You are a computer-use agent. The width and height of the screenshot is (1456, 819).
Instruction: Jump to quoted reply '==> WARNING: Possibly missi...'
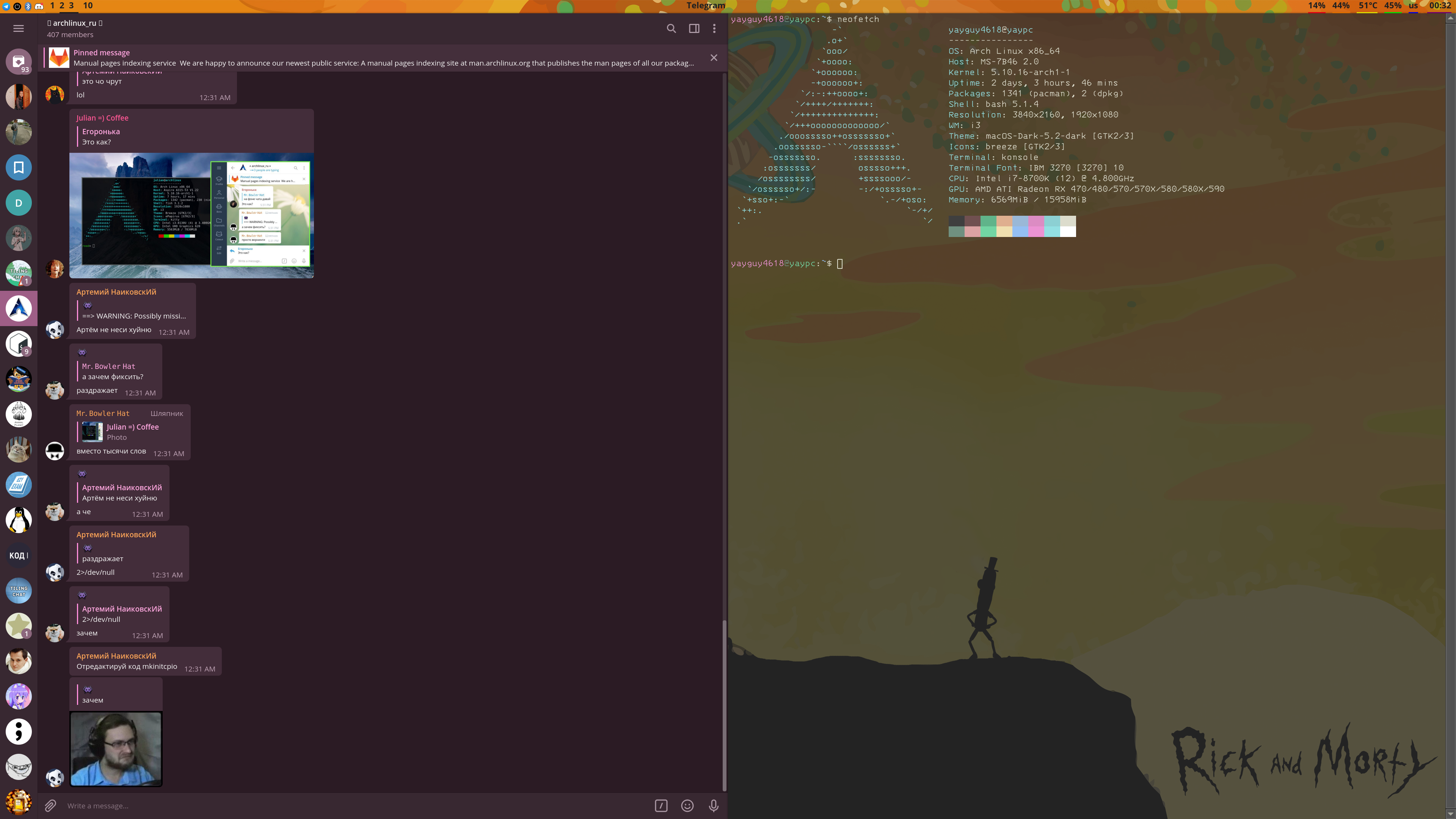(x=133, y=310)
